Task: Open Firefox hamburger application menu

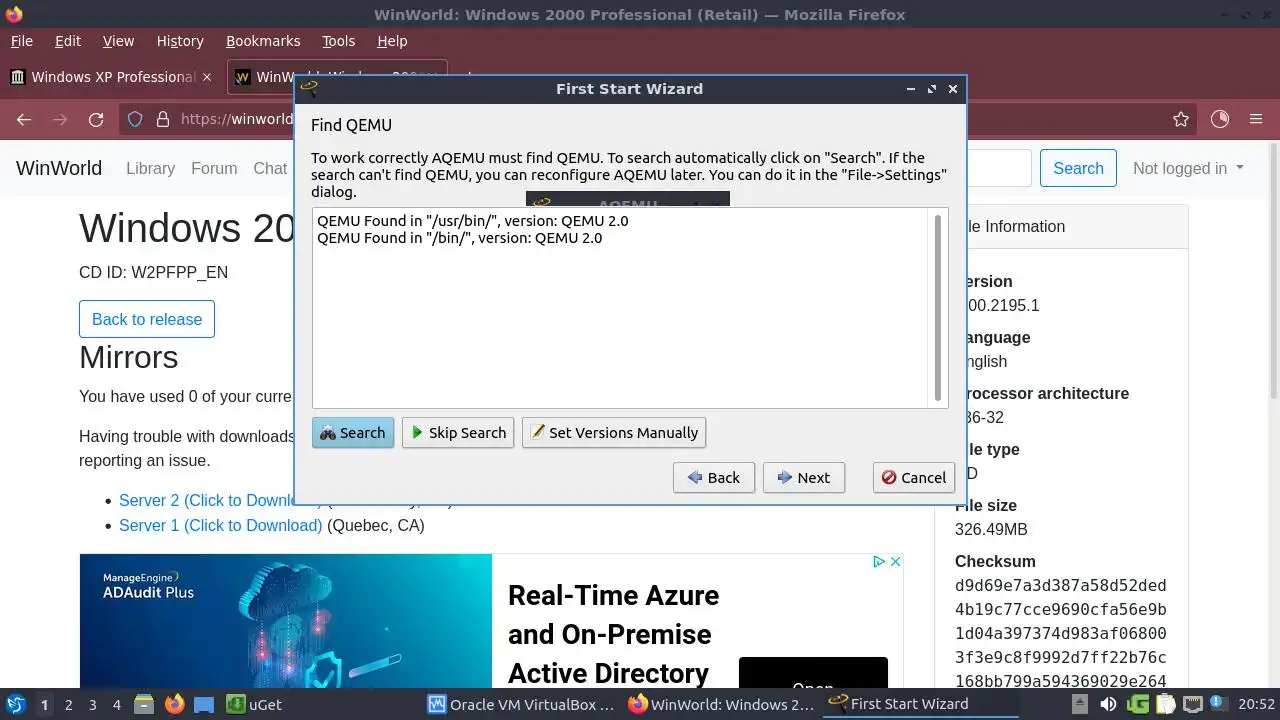Action: (x=1256, y=120)
